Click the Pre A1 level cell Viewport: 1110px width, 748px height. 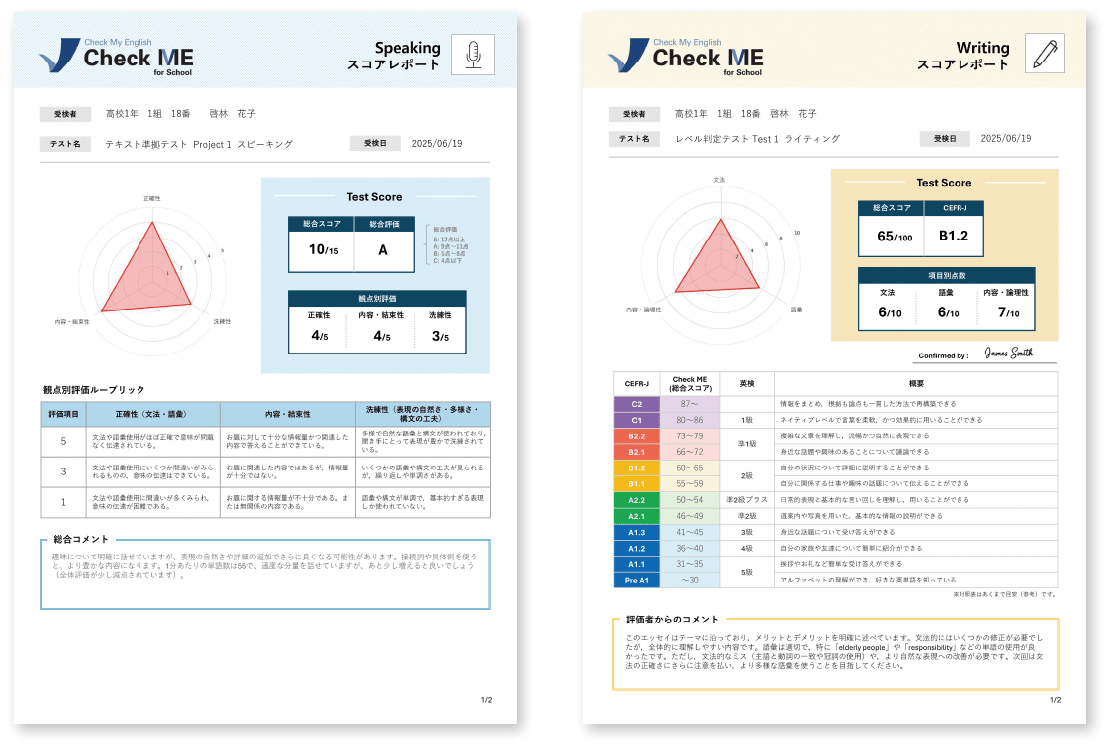pos(636,580)
